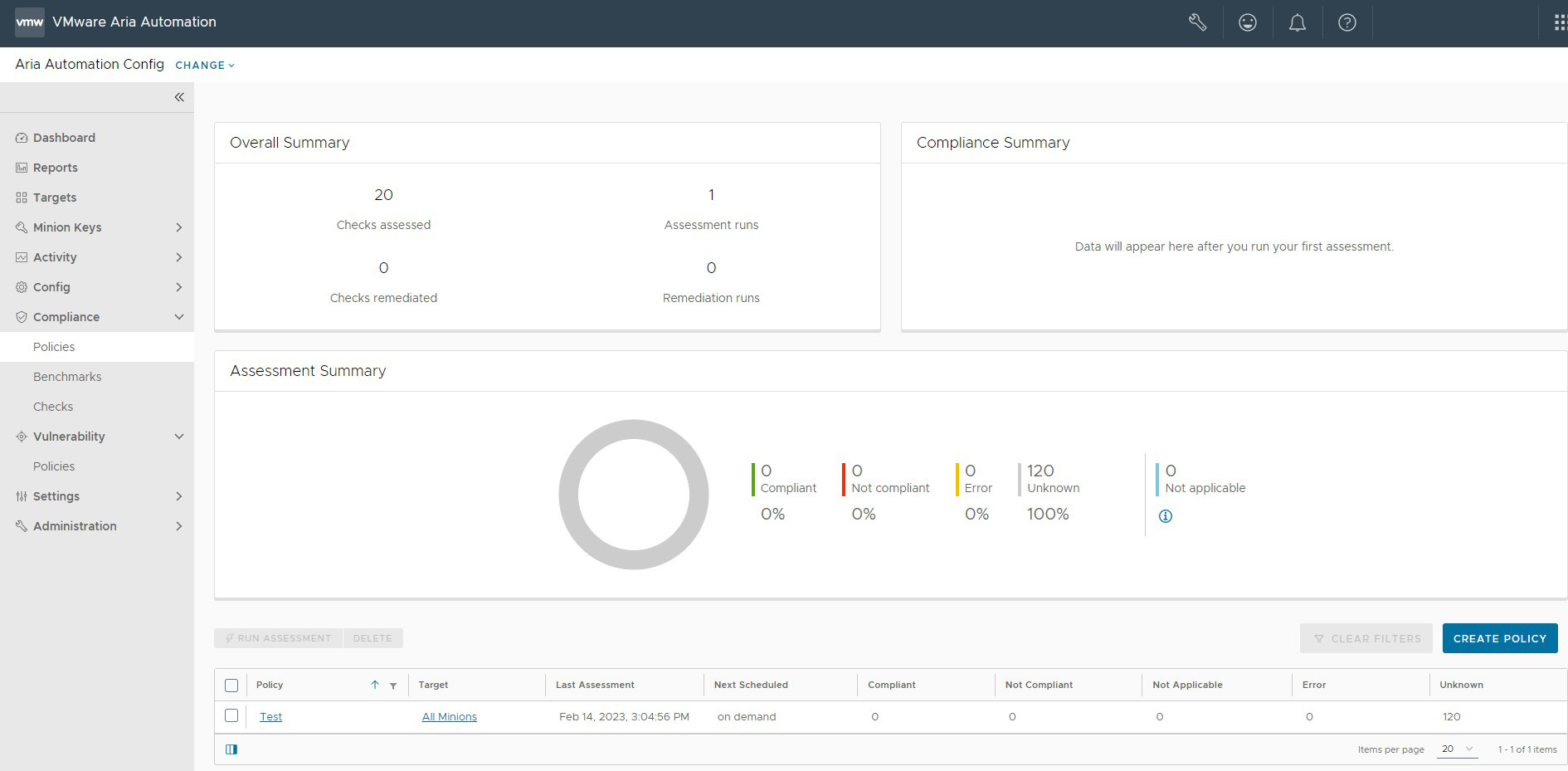Expand the Activity menu chevron

[178, 257]
